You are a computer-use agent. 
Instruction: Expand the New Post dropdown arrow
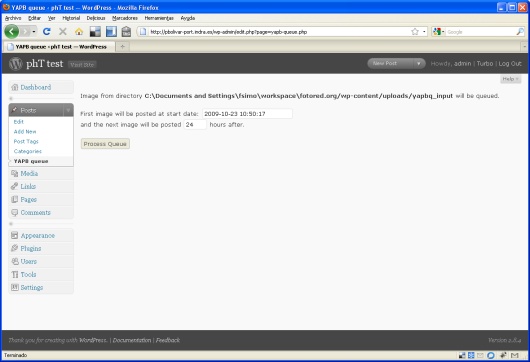(419, 63)
